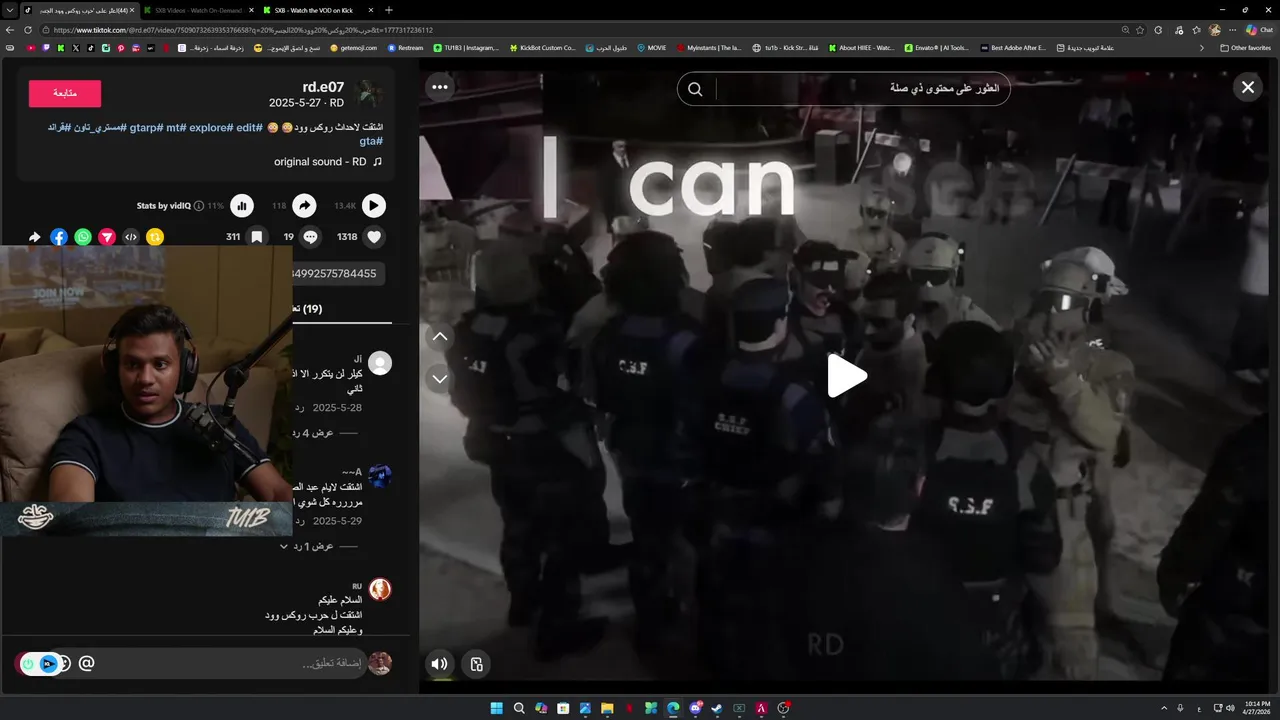
Task: Mute the video with speaker icon
Action: click(439, 664)
